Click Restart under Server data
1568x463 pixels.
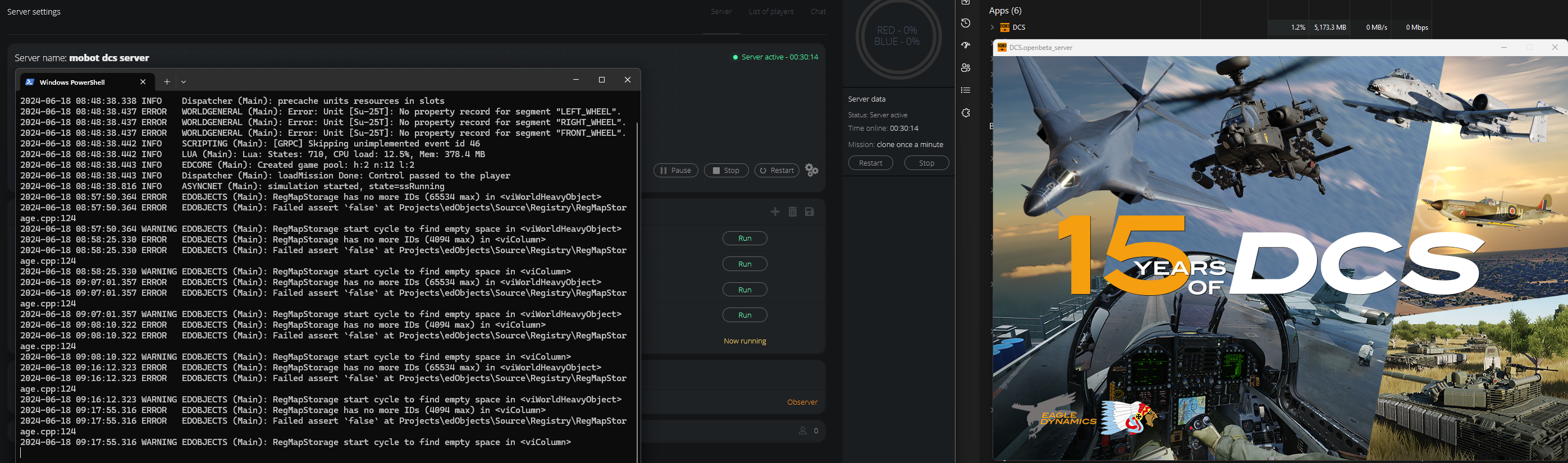[870, 163]
